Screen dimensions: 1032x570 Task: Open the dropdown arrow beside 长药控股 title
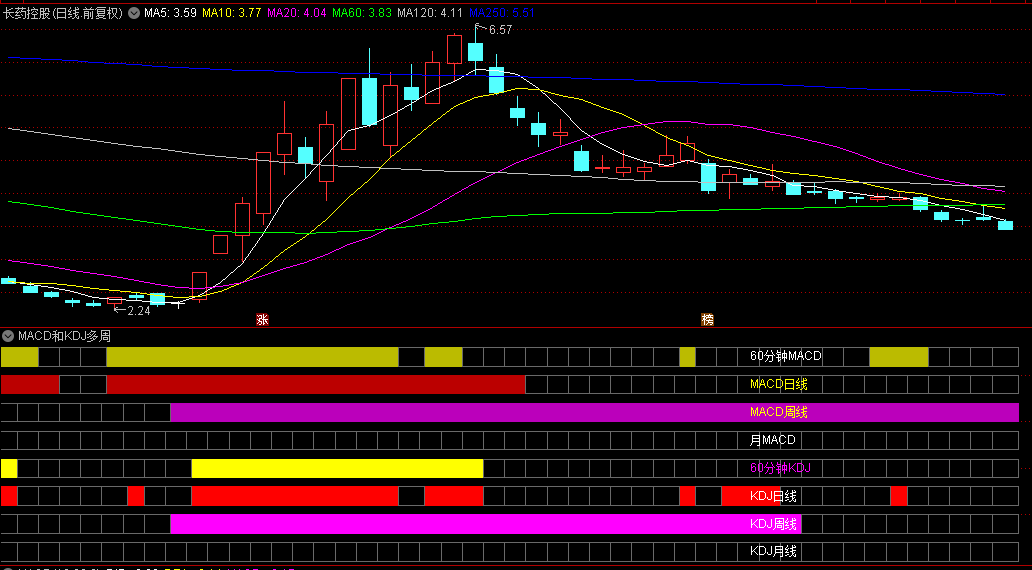134,13
